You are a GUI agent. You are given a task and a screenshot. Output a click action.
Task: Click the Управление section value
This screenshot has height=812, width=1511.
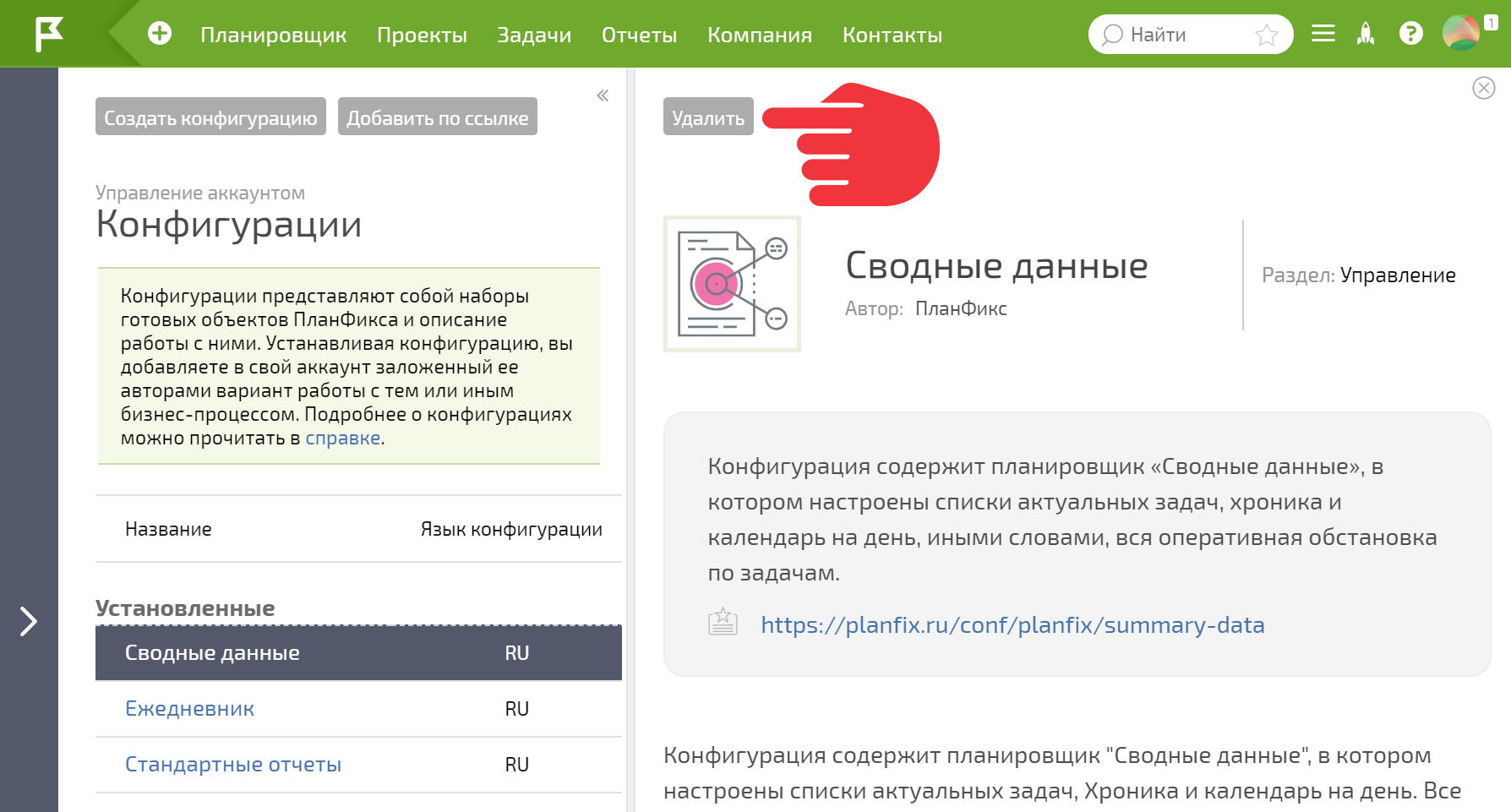coord(1398,275)
